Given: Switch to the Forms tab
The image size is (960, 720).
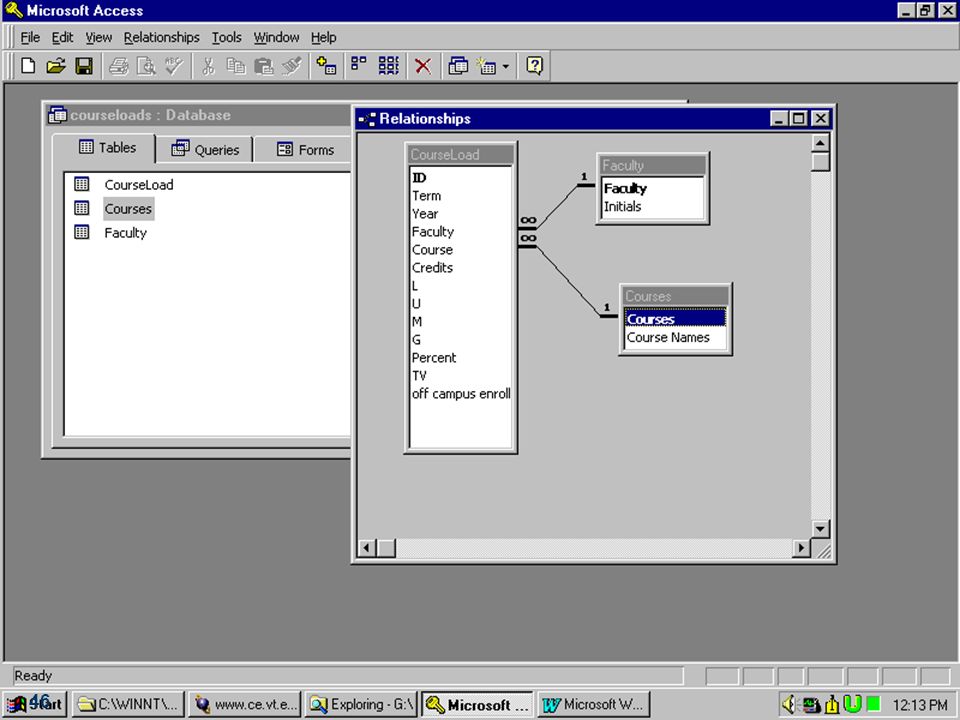Looking at the screenshot, I should (304, 149).
